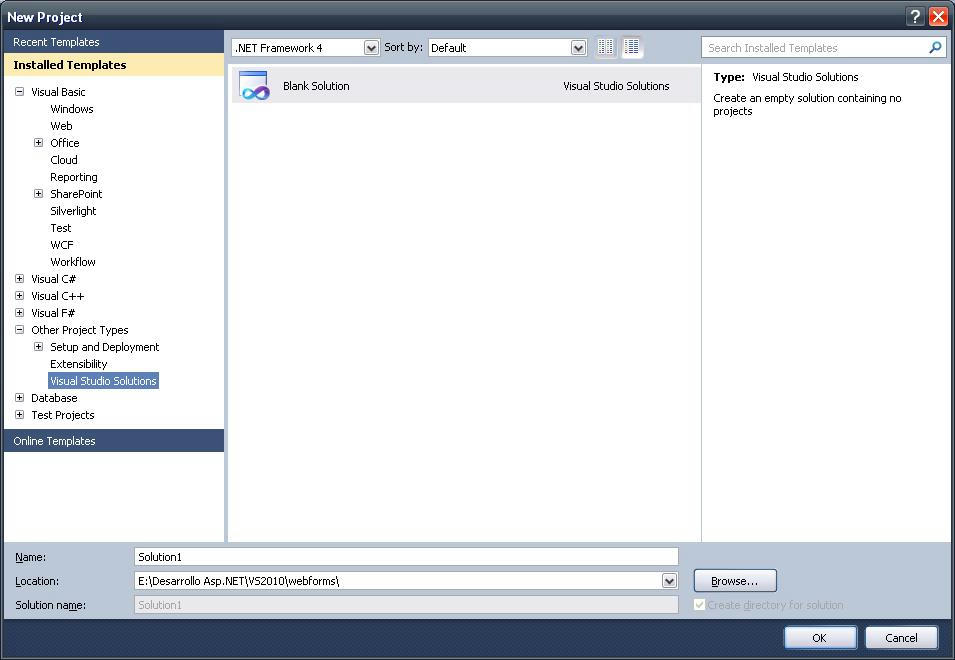Expand the Setup and Deployment node
This screenshot has height=660, width=955.
click(38, 347)
